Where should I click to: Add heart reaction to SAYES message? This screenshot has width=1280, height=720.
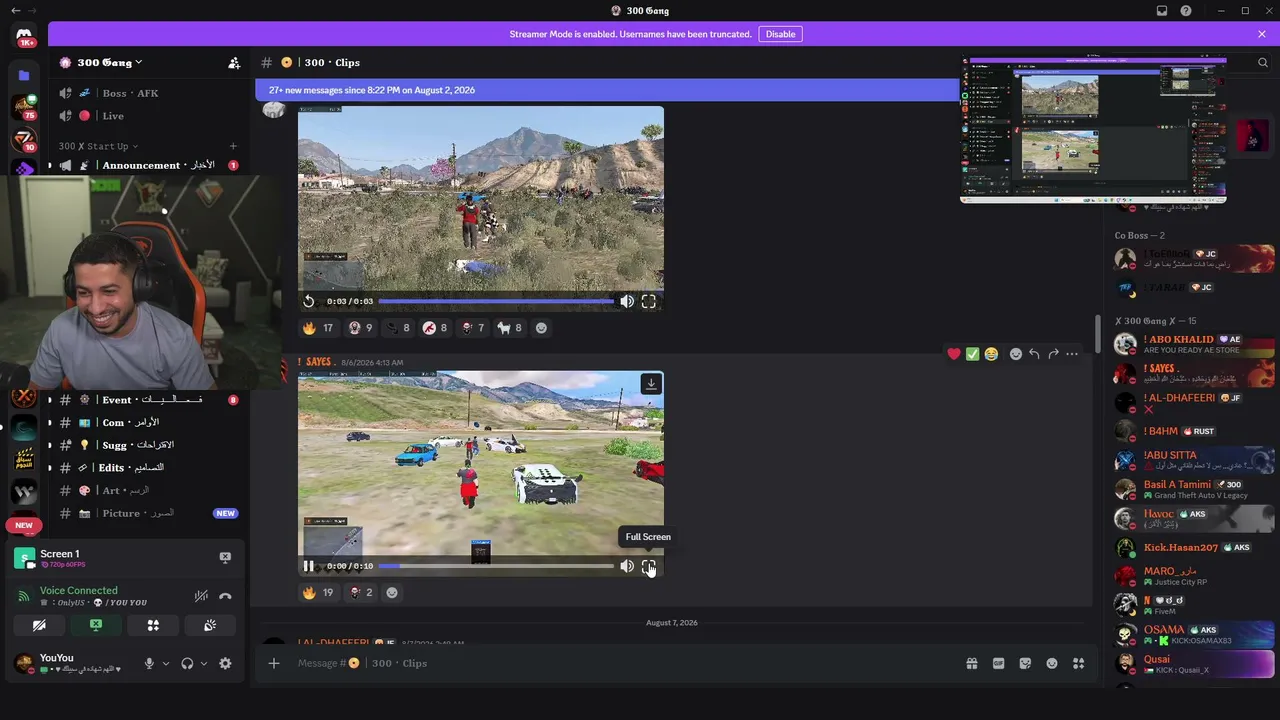point(954,354)
